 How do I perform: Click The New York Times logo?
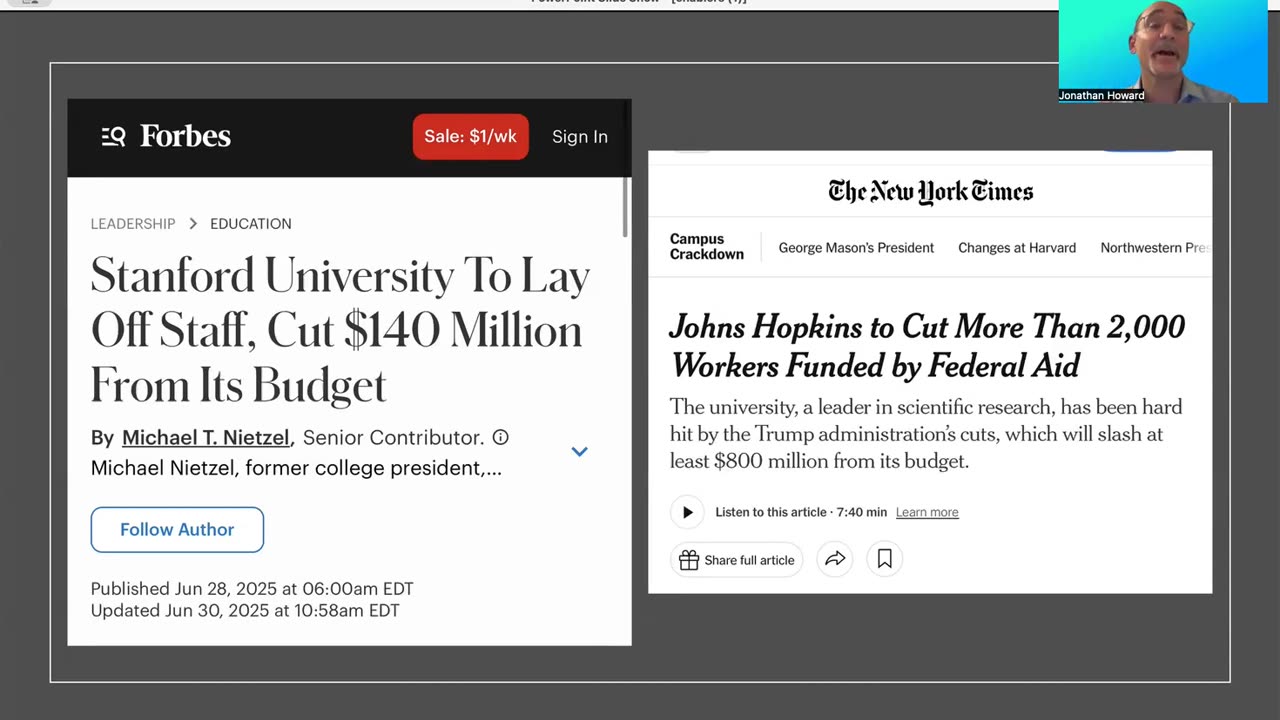[930, 191]
